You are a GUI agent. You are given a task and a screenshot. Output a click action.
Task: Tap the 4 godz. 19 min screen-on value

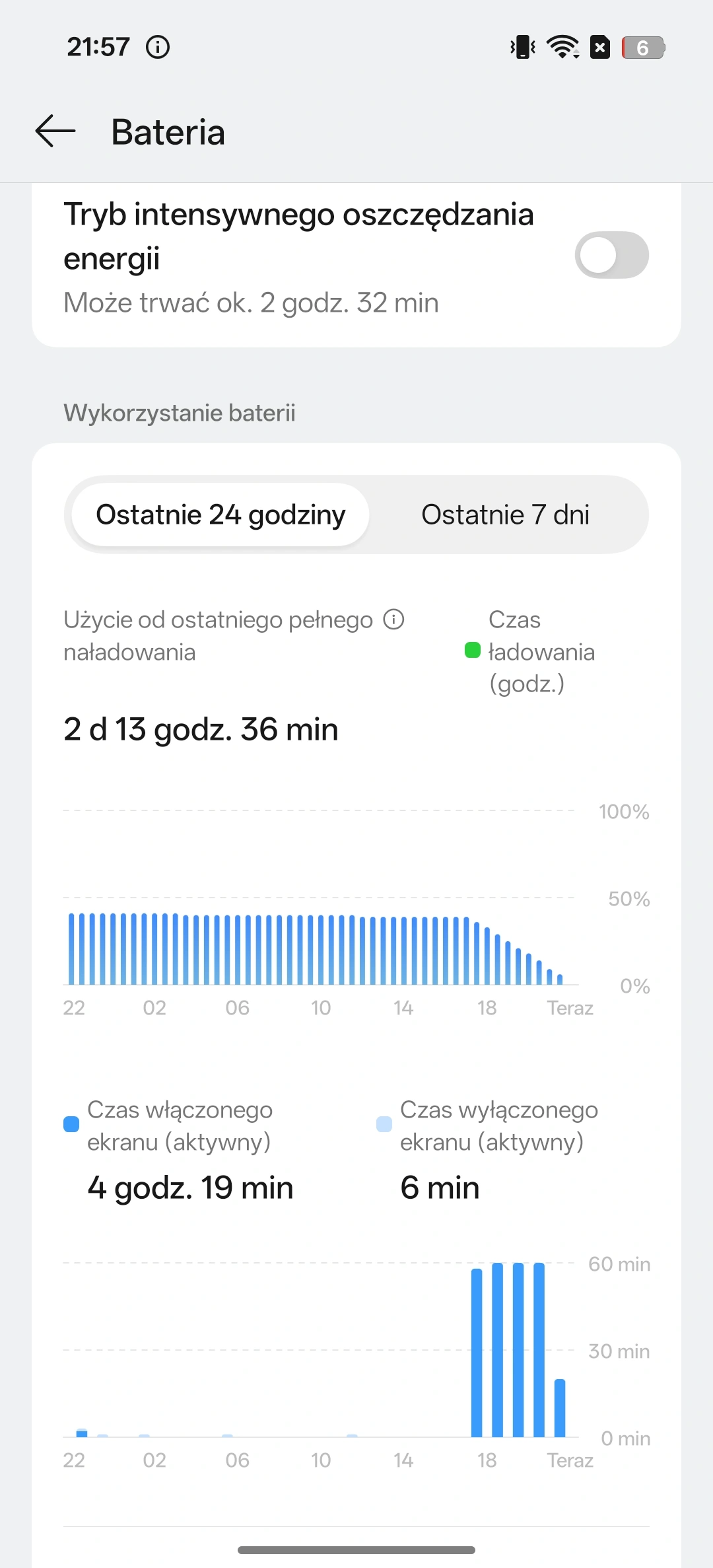190,1188
